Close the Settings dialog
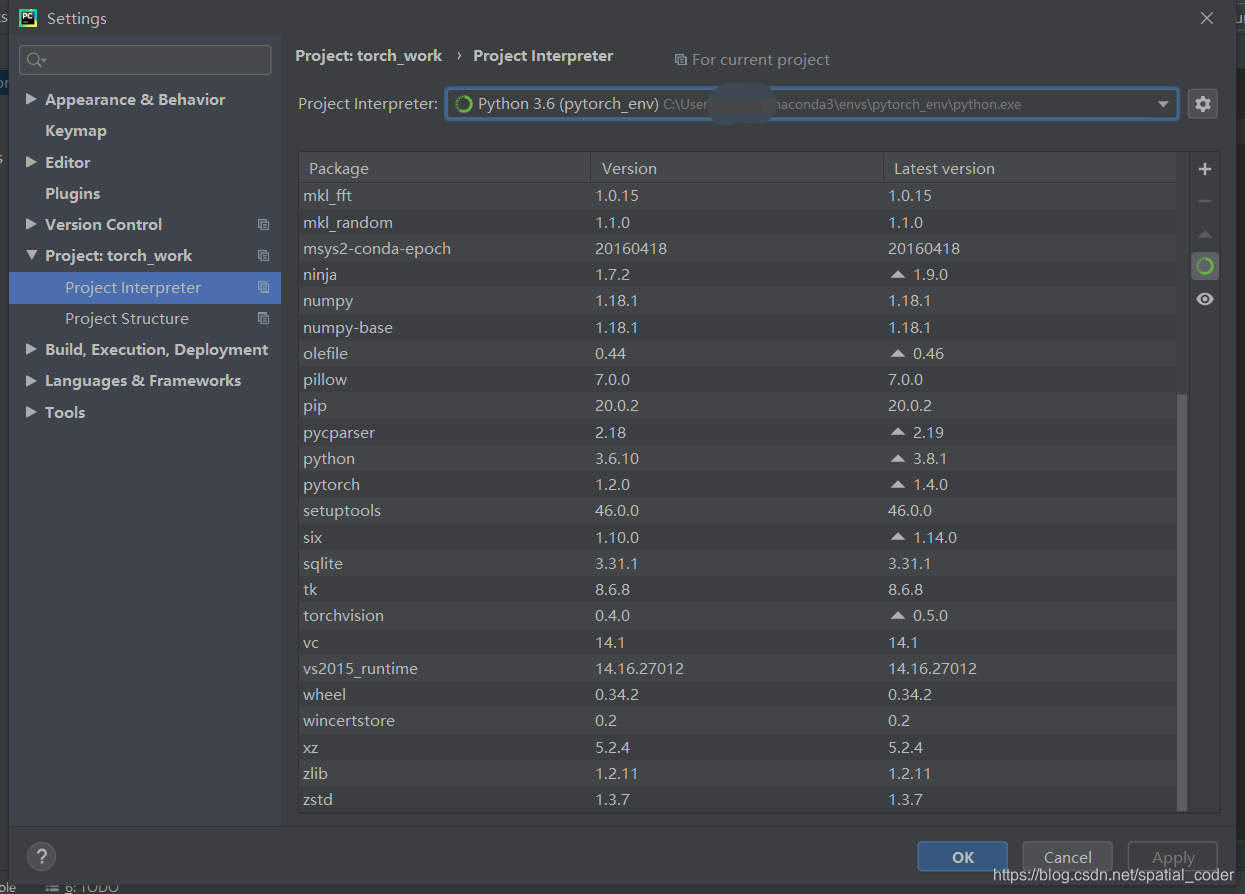Image resolution: width=1245 pixels, height=894 pixels. point(1207,18)
